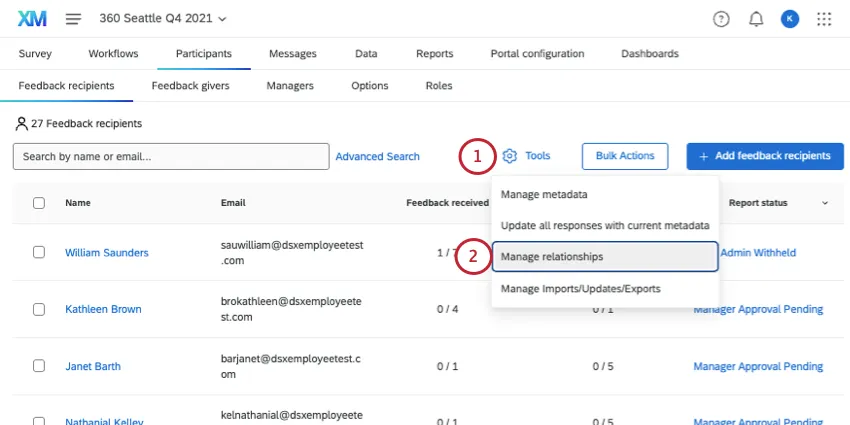The width and height of the screenshot is (850, 425).
Task: Open the Messages tab
Action: pos(293,54)
